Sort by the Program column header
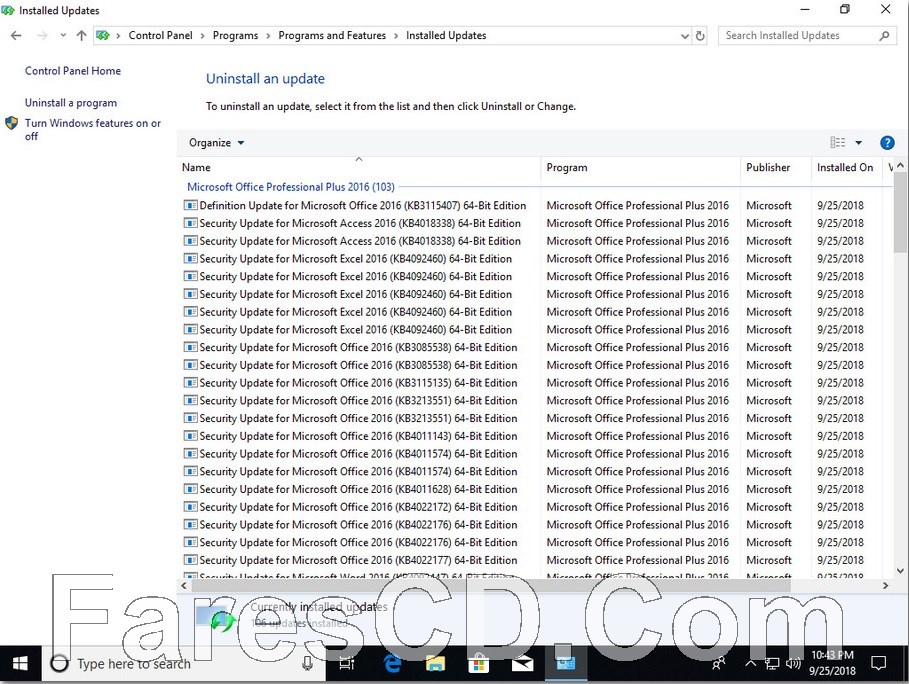This screenshot has height=684, width=909. click(x=641, y=168)
